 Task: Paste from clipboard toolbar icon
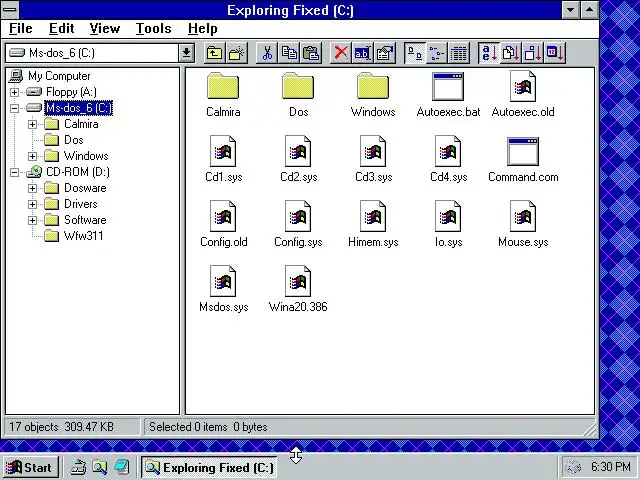[x=311, y=53]
